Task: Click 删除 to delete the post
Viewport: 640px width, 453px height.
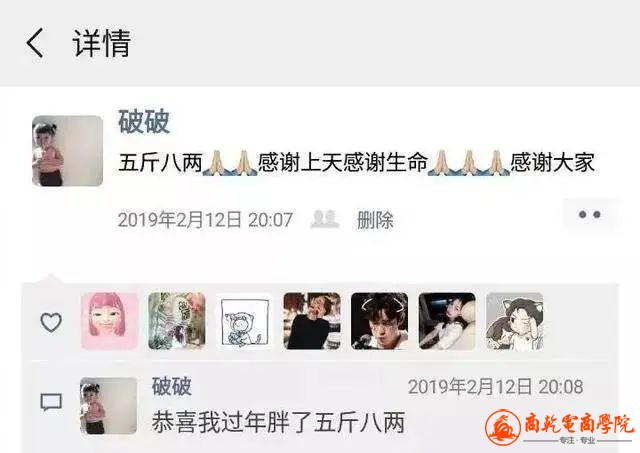Action: click(375, 220)
